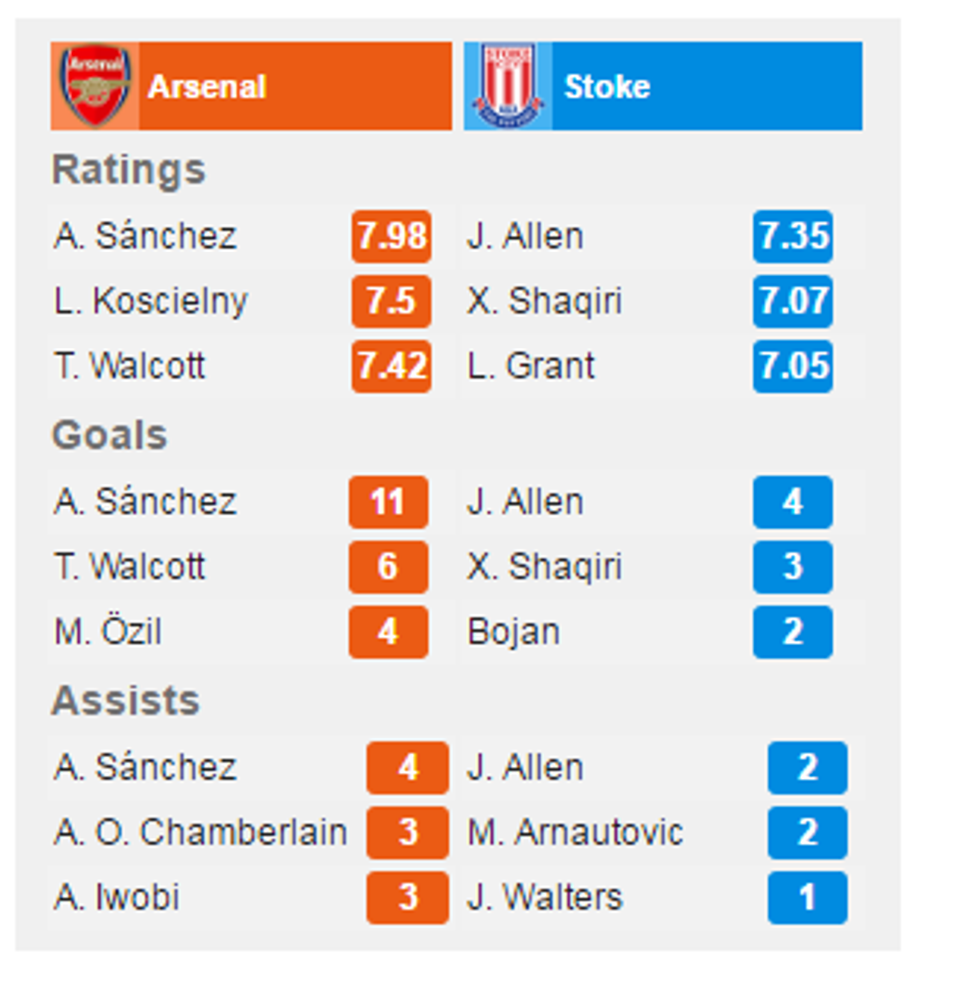Click the 7.98 rating badge
The height and width of the screenshot is (986, 980).
pyautogui.click(x=391, y=237)
